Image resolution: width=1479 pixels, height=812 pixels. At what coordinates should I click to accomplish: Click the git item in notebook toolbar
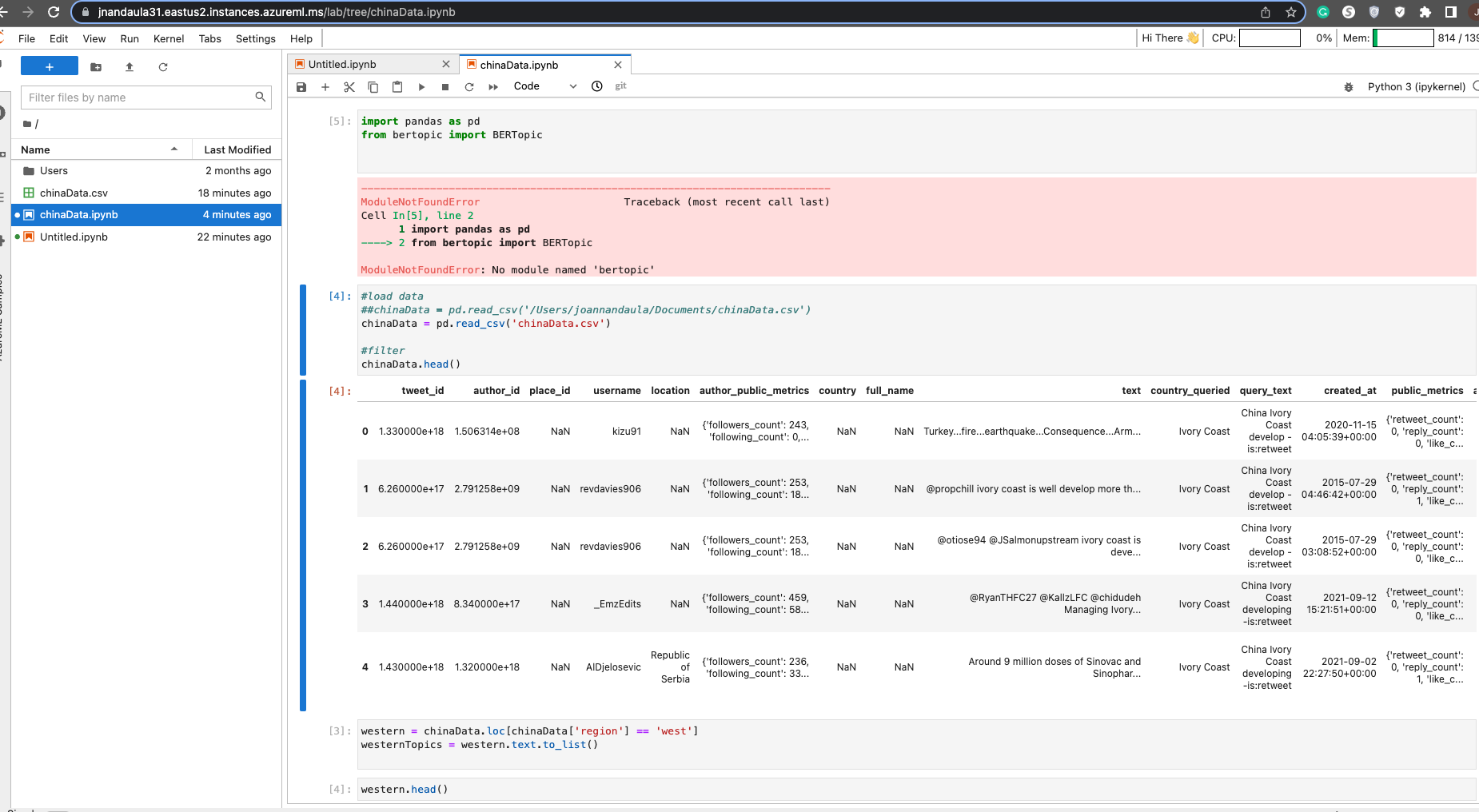[x=621, y=86]
